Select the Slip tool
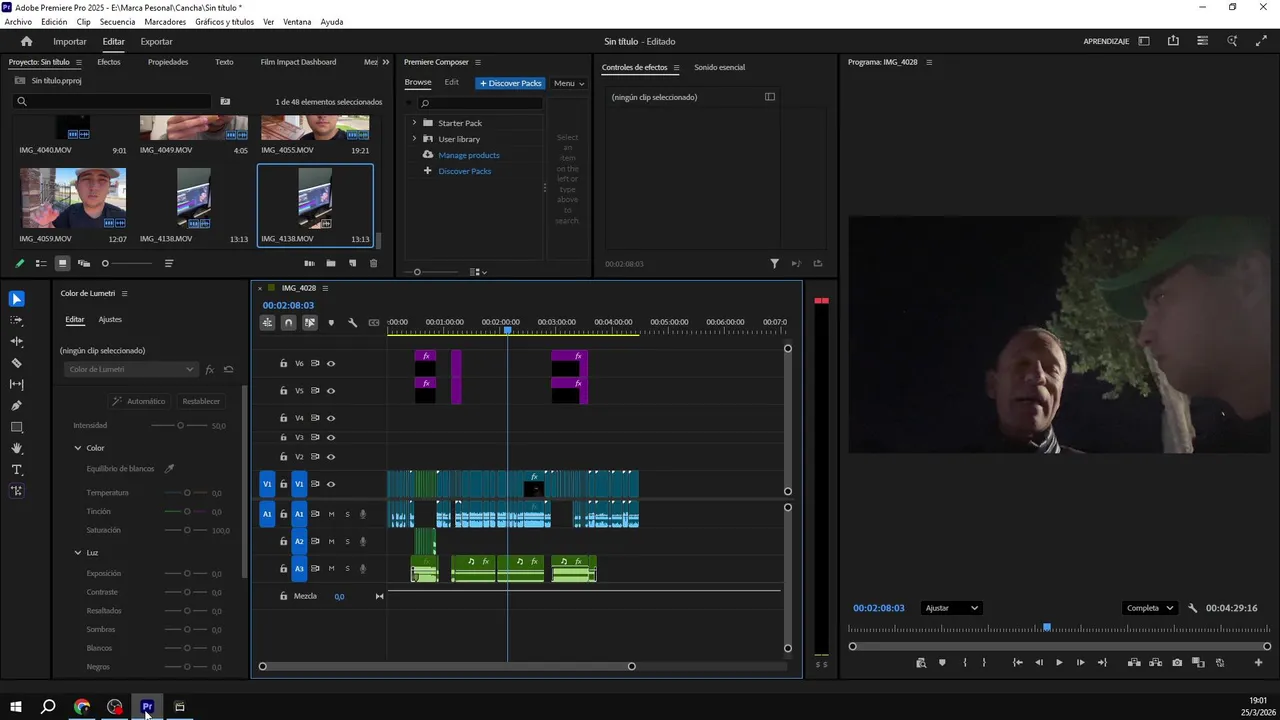Image resolution: width=1280 pixels, height=720 pixels. tap(16, 384)
